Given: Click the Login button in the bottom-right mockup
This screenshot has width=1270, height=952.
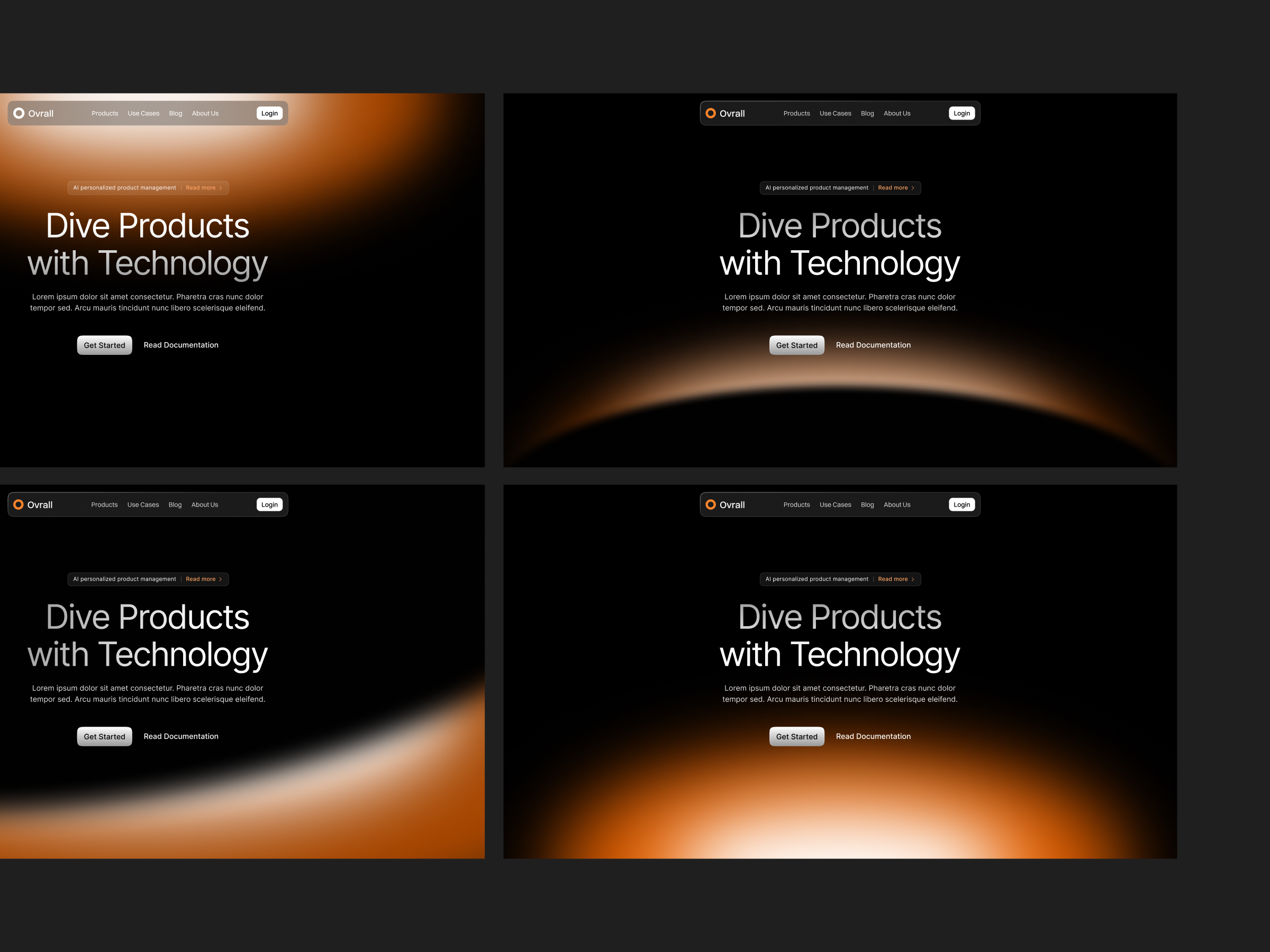Looking at the screenshot, I should [x=961, y=505].
